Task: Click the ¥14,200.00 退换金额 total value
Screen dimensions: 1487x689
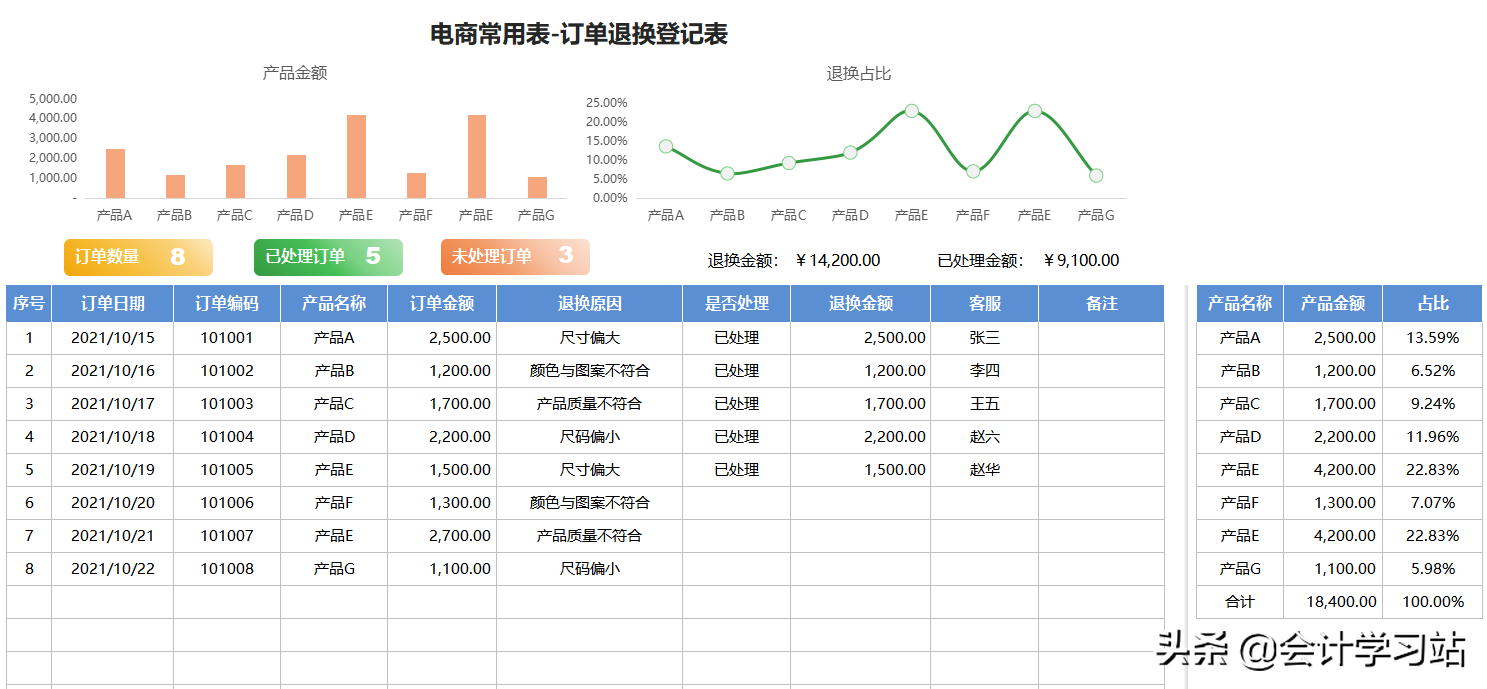Action: 838,260
